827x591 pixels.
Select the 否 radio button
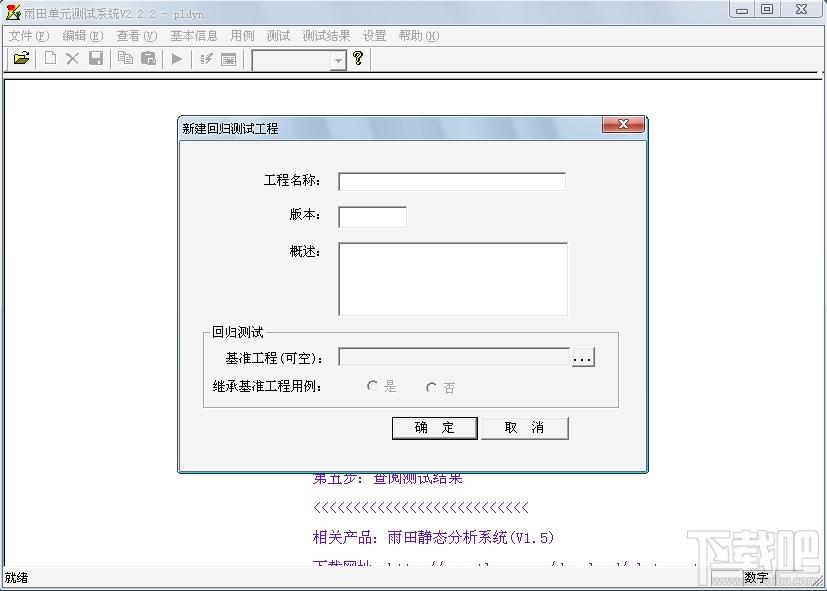point(431,388)
